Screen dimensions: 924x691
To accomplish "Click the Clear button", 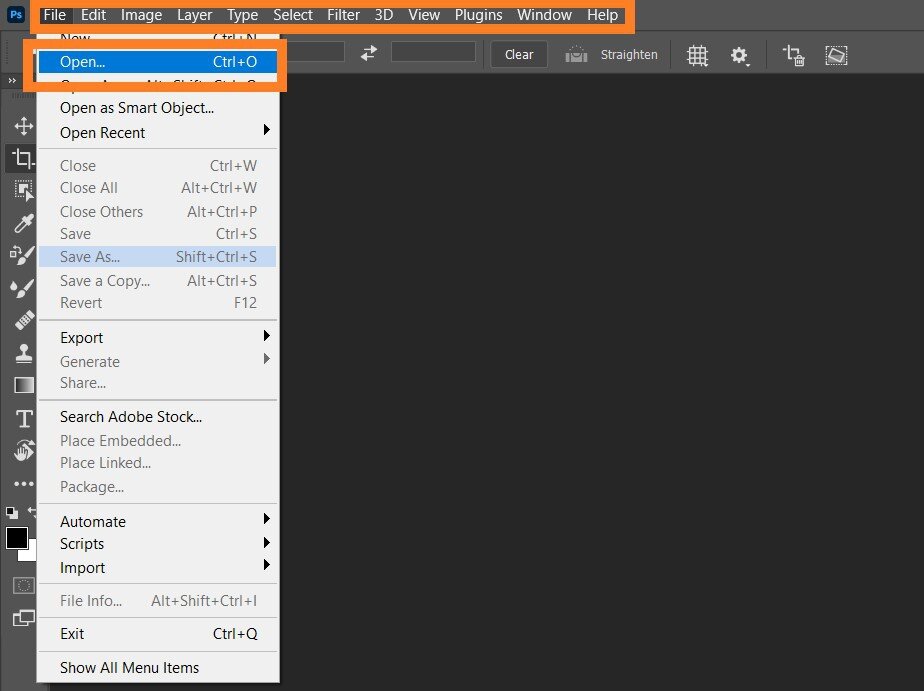I will tap(519, 55).
